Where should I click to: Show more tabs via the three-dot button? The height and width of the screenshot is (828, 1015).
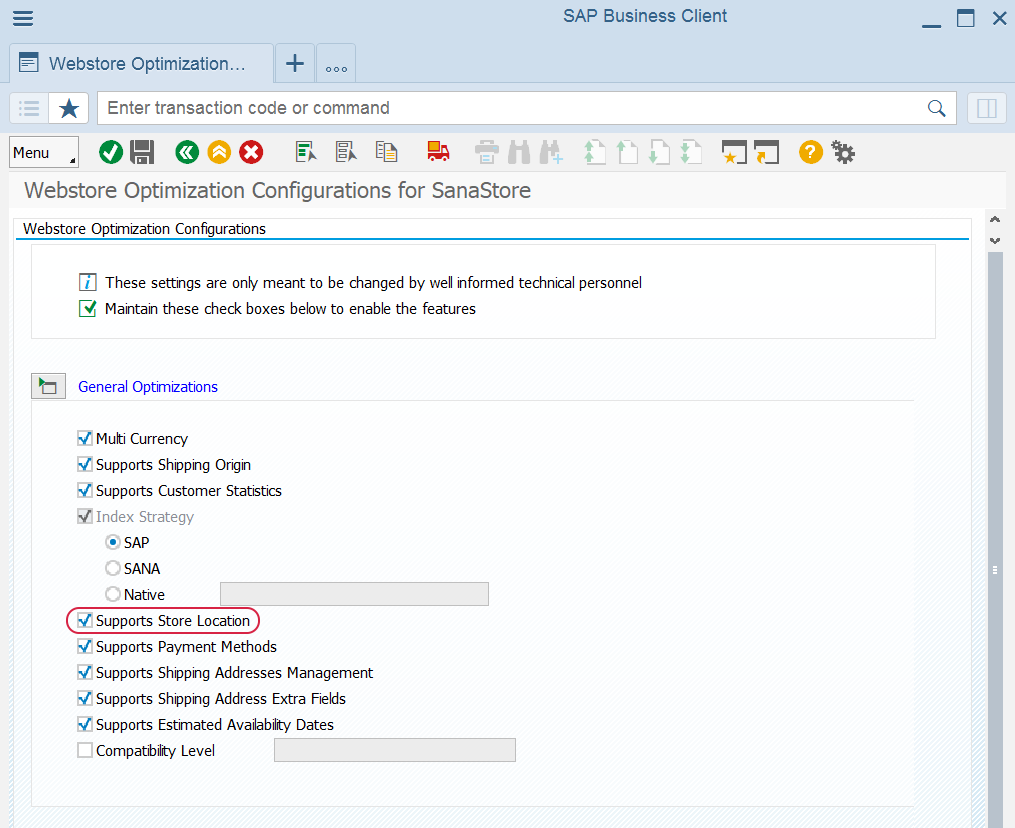click(x=336, y=63)
